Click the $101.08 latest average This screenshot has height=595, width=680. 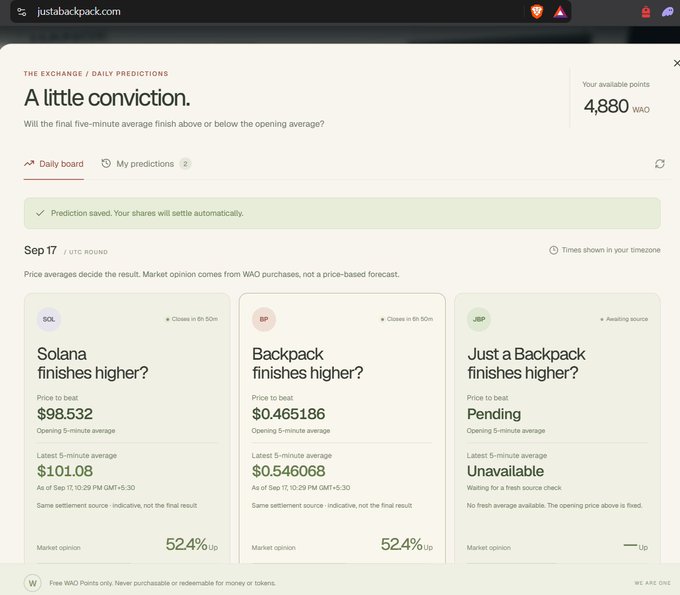click(65, 471)
